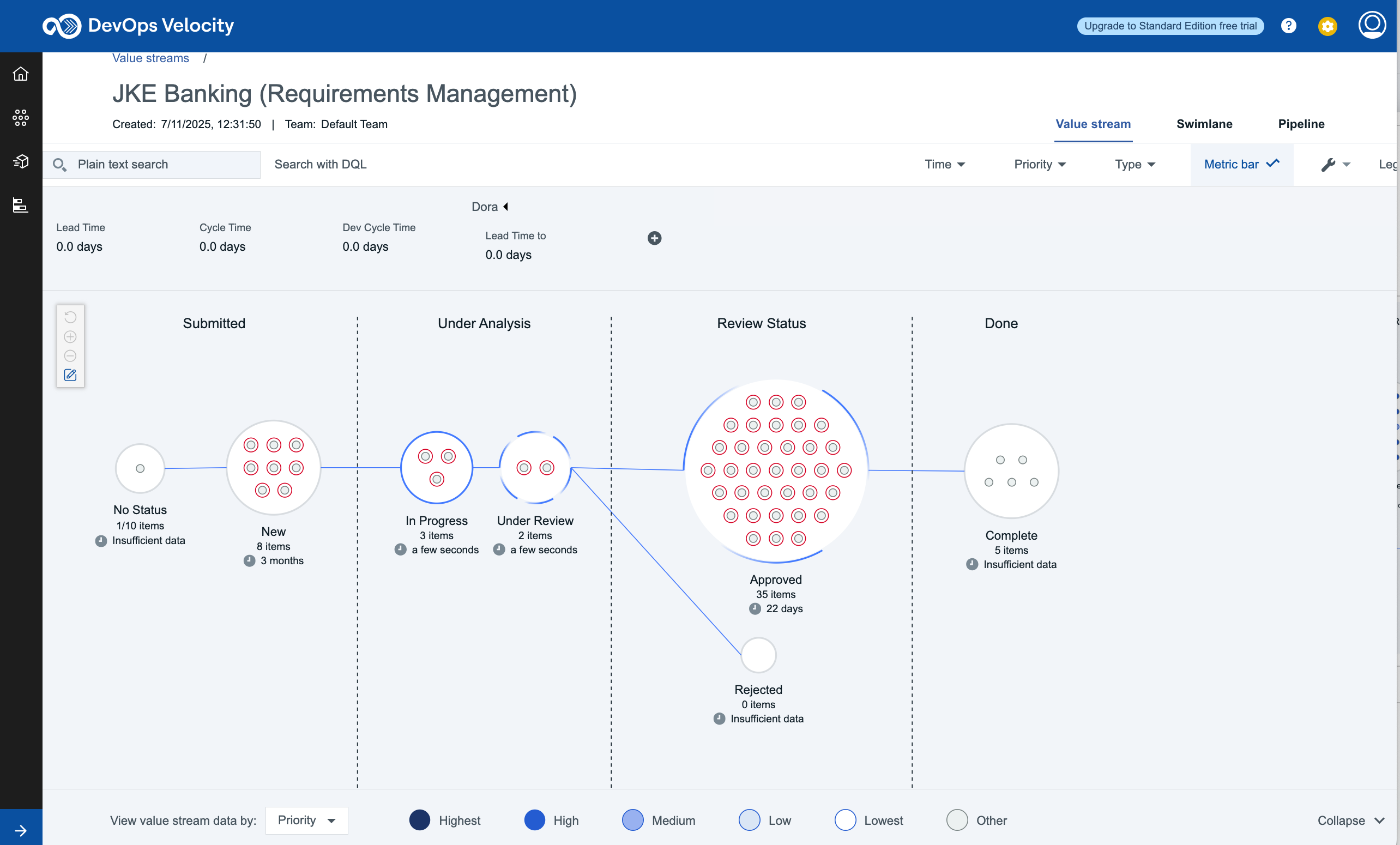Click the clock icon under Approved

[x=755, y=608]
